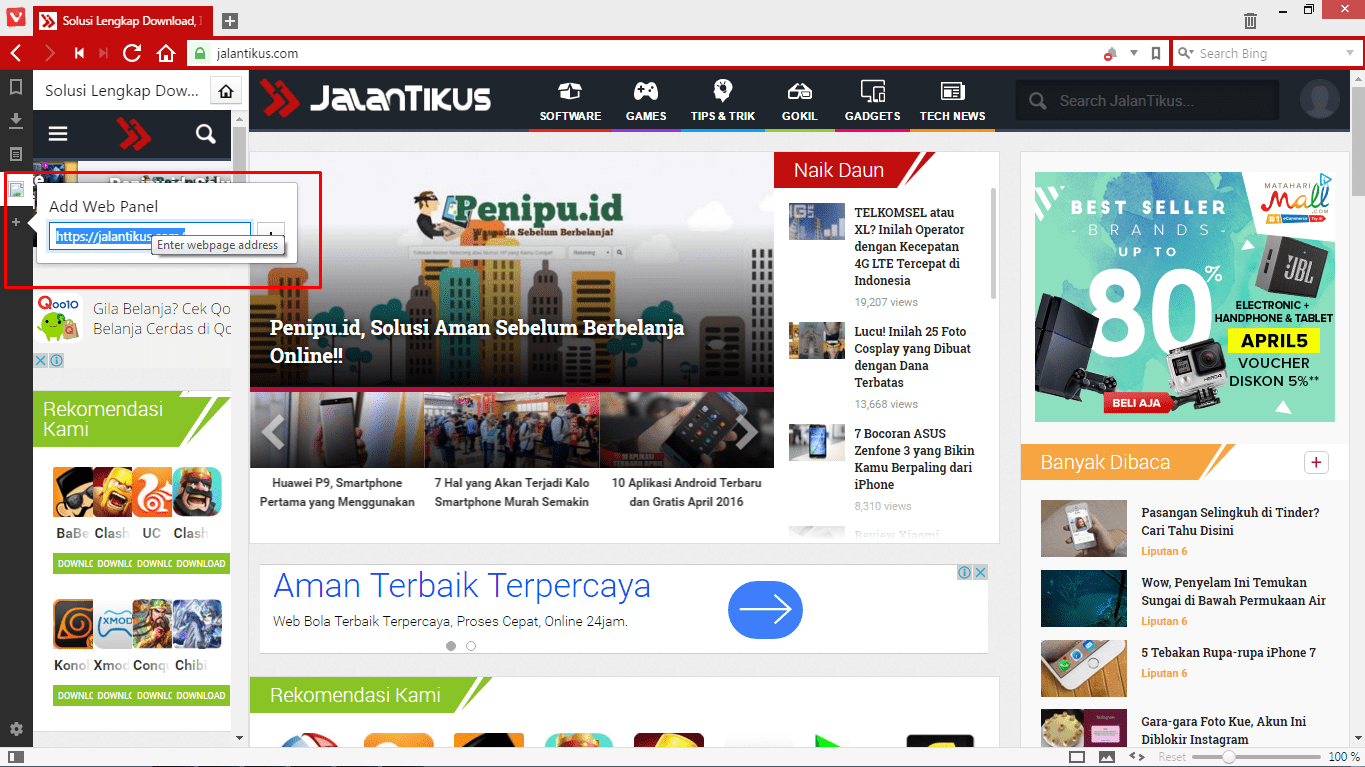The width and height of the screenshot is (1365, 767).
Task: Open the hamburger menu in web panel
Action: pos(58,134)
